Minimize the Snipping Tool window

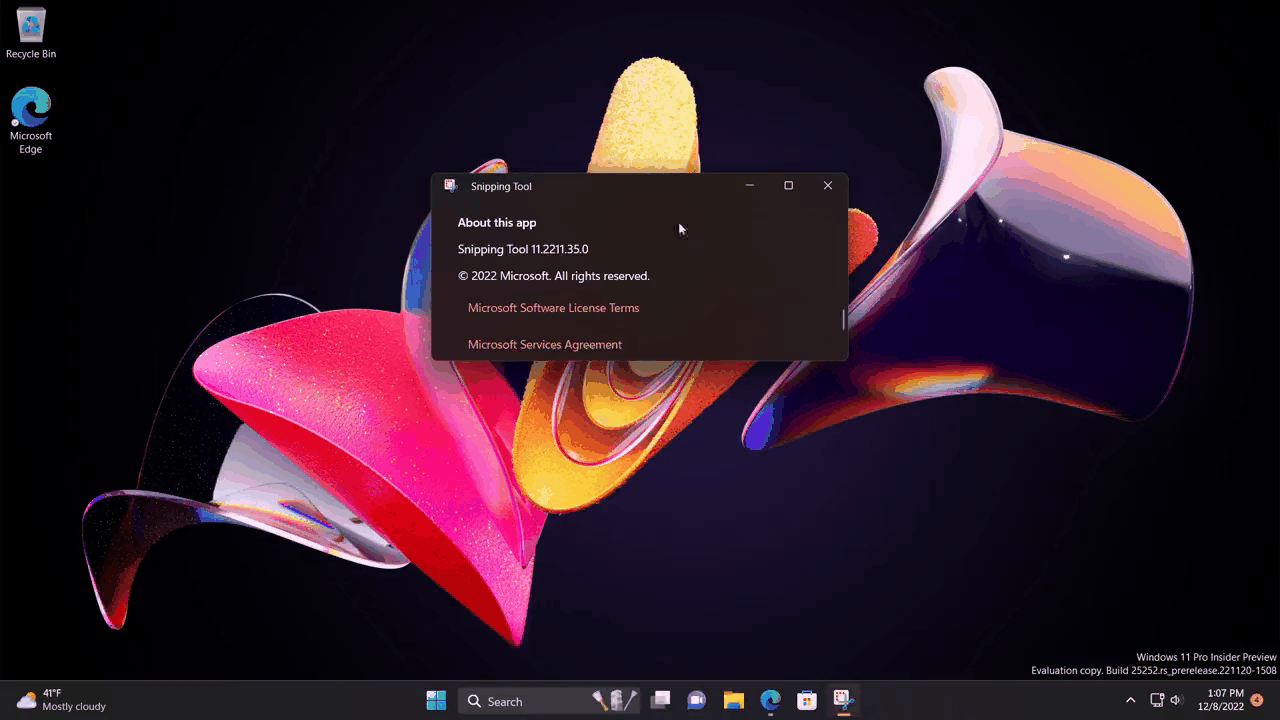(750, 186)
